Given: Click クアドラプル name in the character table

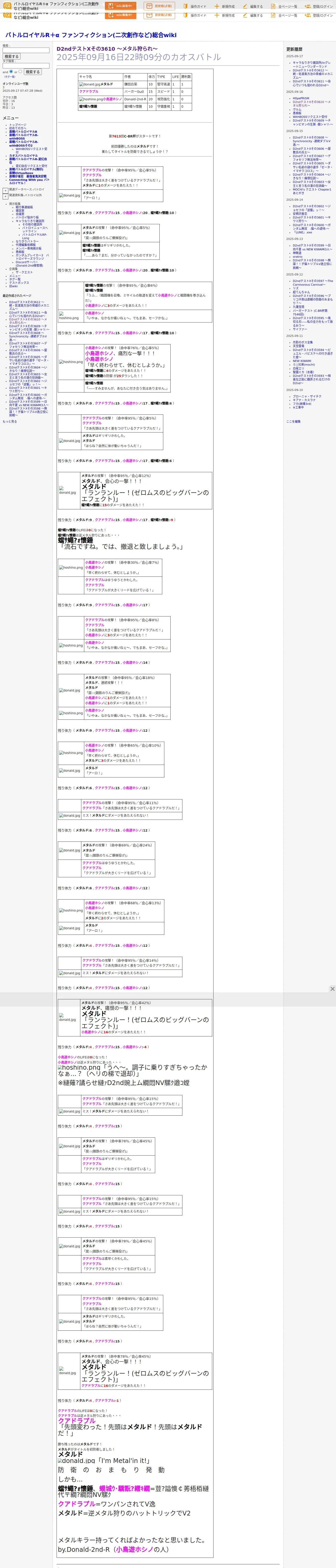Looking at the screenshot, I should point(88,92).
